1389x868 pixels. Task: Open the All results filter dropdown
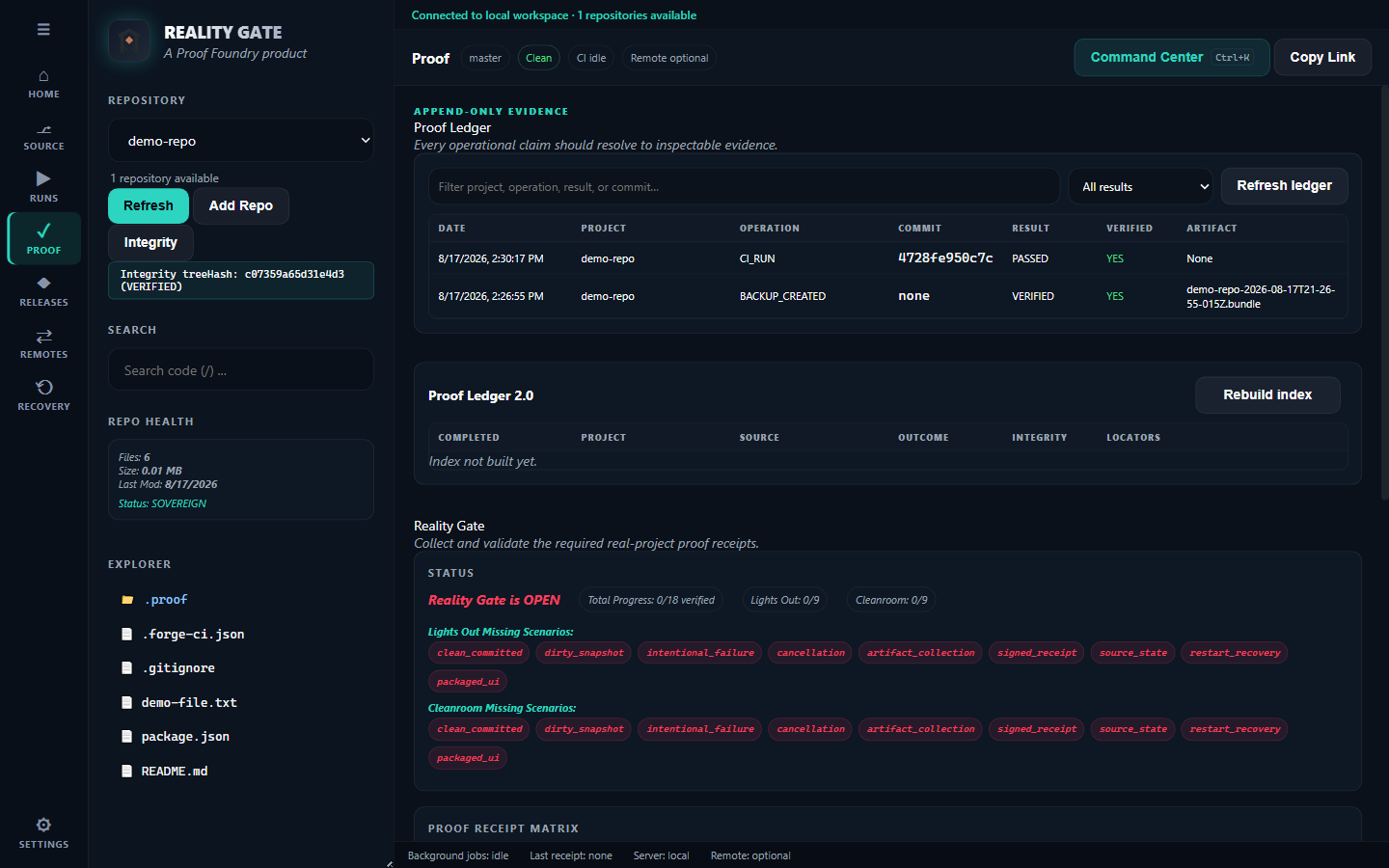pyautogui.click(x=1141, y=186)
